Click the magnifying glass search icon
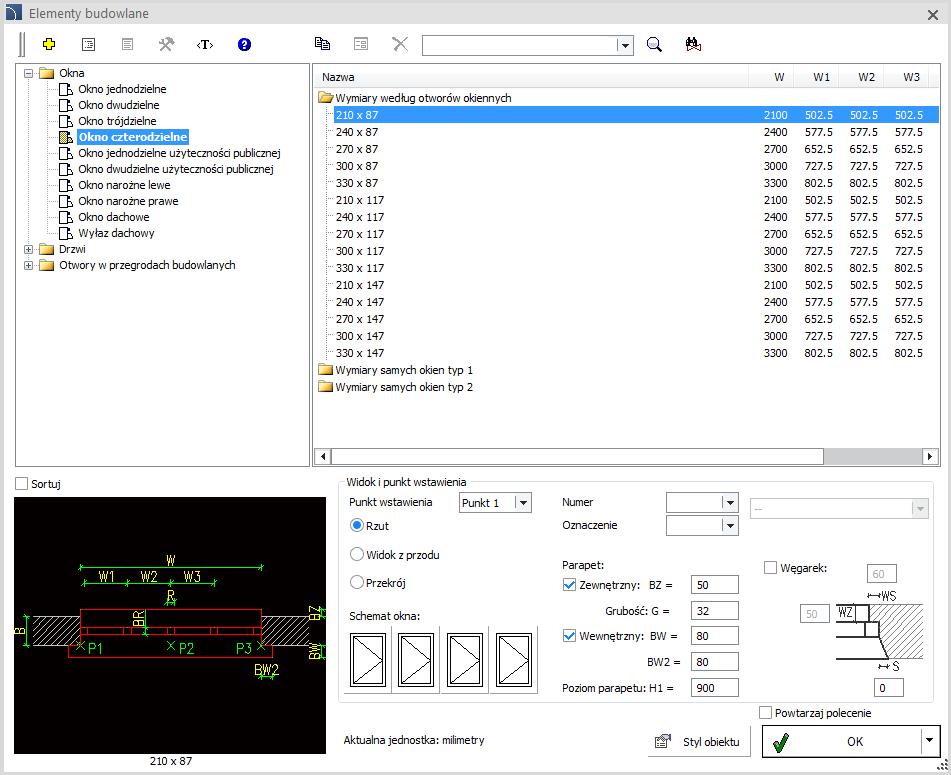 coord(654,44)
